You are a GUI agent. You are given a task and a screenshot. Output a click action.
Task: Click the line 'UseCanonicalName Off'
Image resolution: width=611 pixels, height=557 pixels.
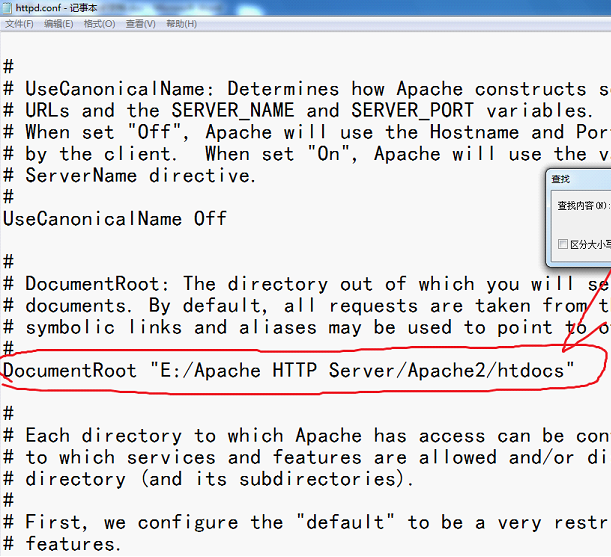115,219
